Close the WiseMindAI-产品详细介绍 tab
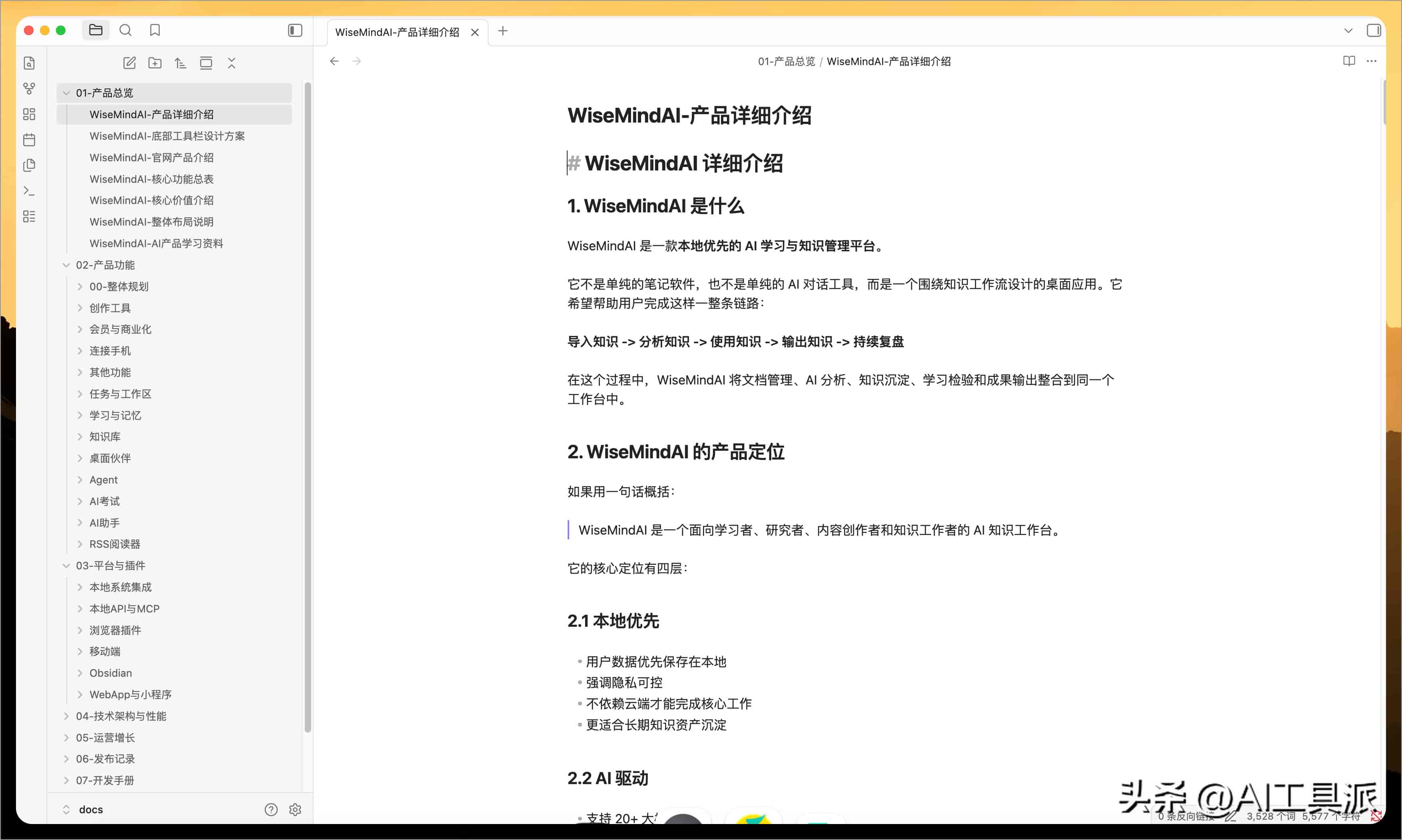 tap(475, 32)
